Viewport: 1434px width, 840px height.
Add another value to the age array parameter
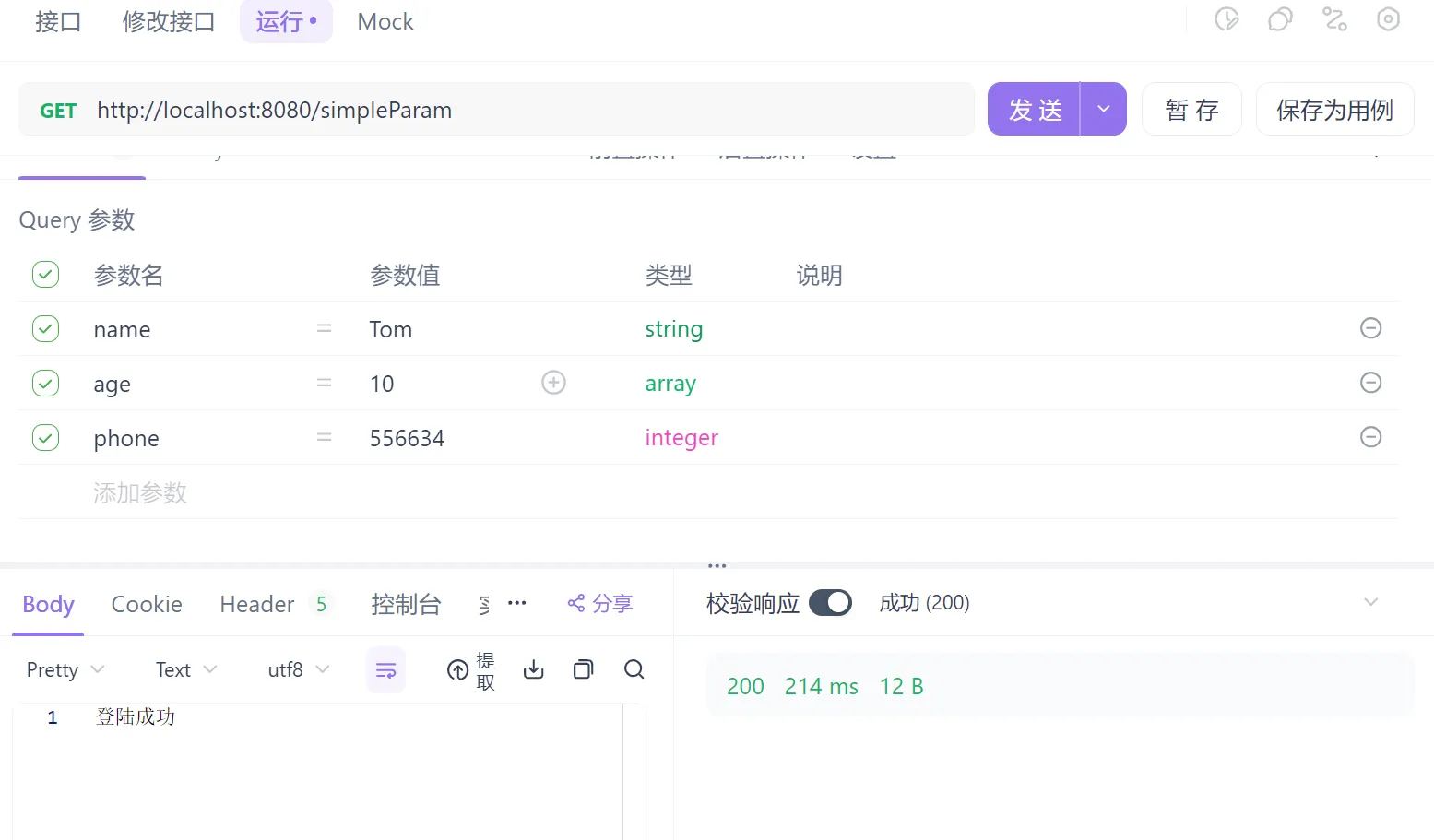tap(553, 382)
